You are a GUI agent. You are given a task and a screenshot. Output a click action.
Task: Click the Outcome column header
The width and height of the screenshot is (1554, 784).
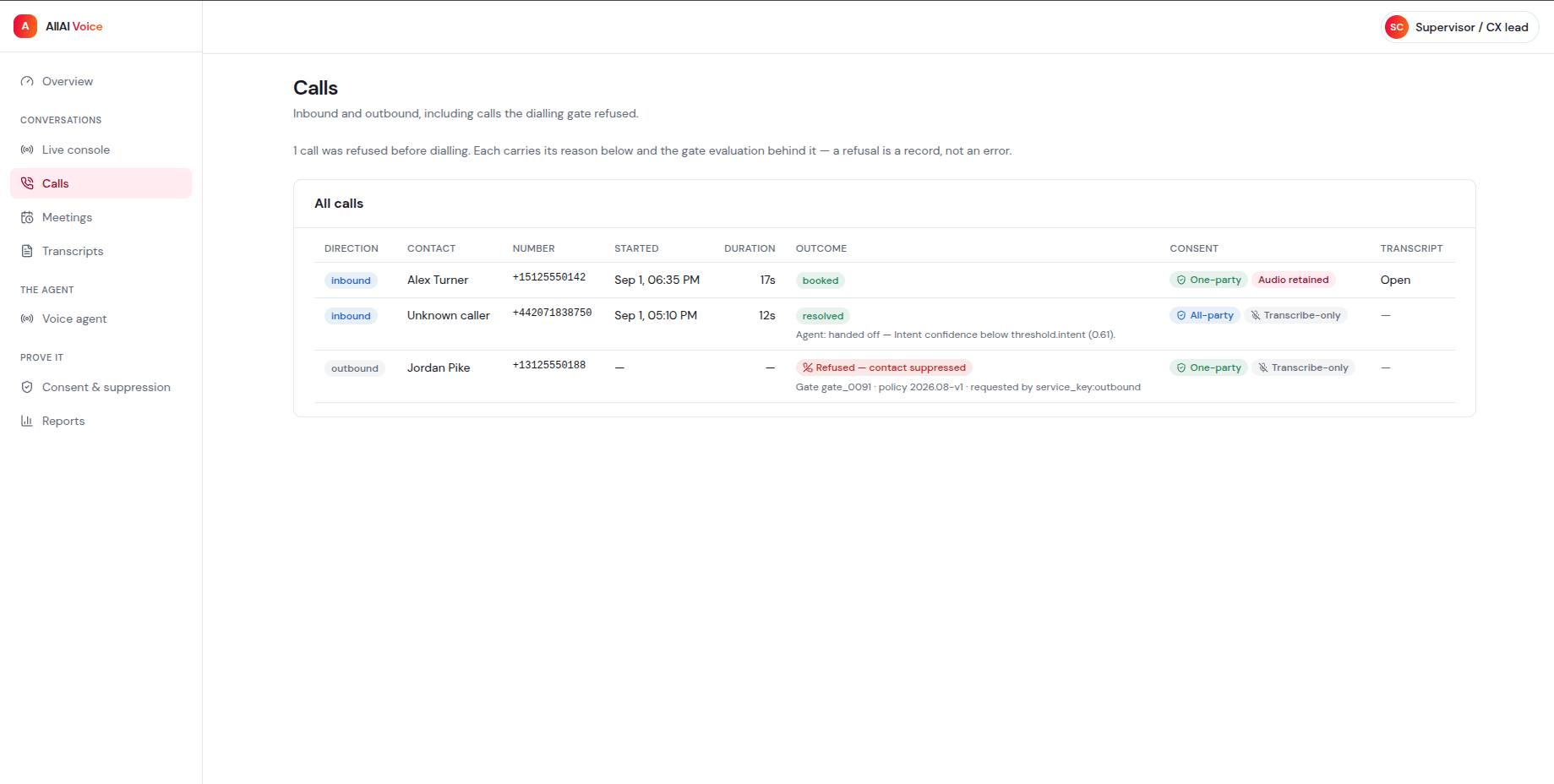click(x=821, y=248)
